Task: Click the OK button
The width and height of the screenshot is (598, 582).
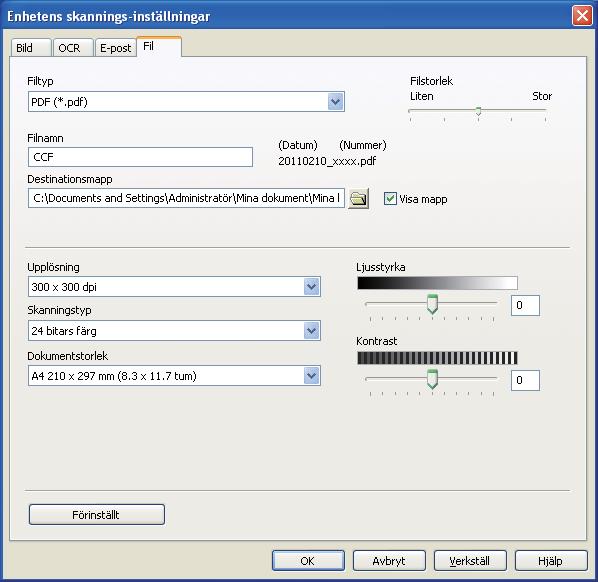Action: [x=308, y=561]
